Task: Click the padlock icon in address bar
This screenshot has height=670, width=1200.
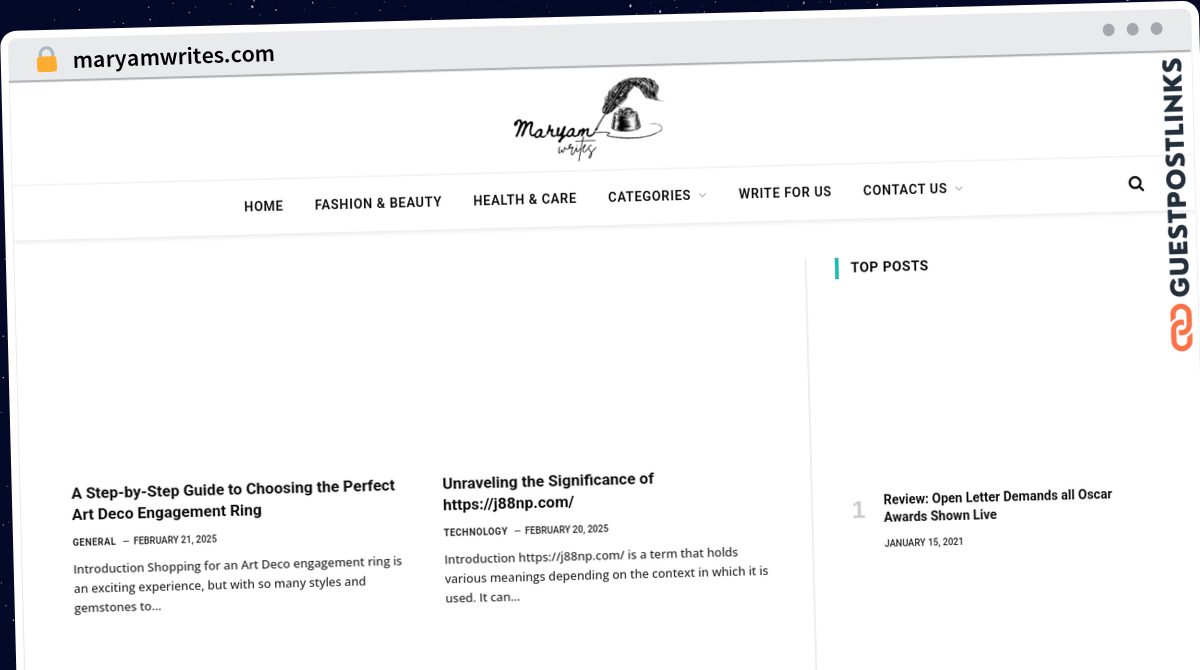Action: coord(47,60)
